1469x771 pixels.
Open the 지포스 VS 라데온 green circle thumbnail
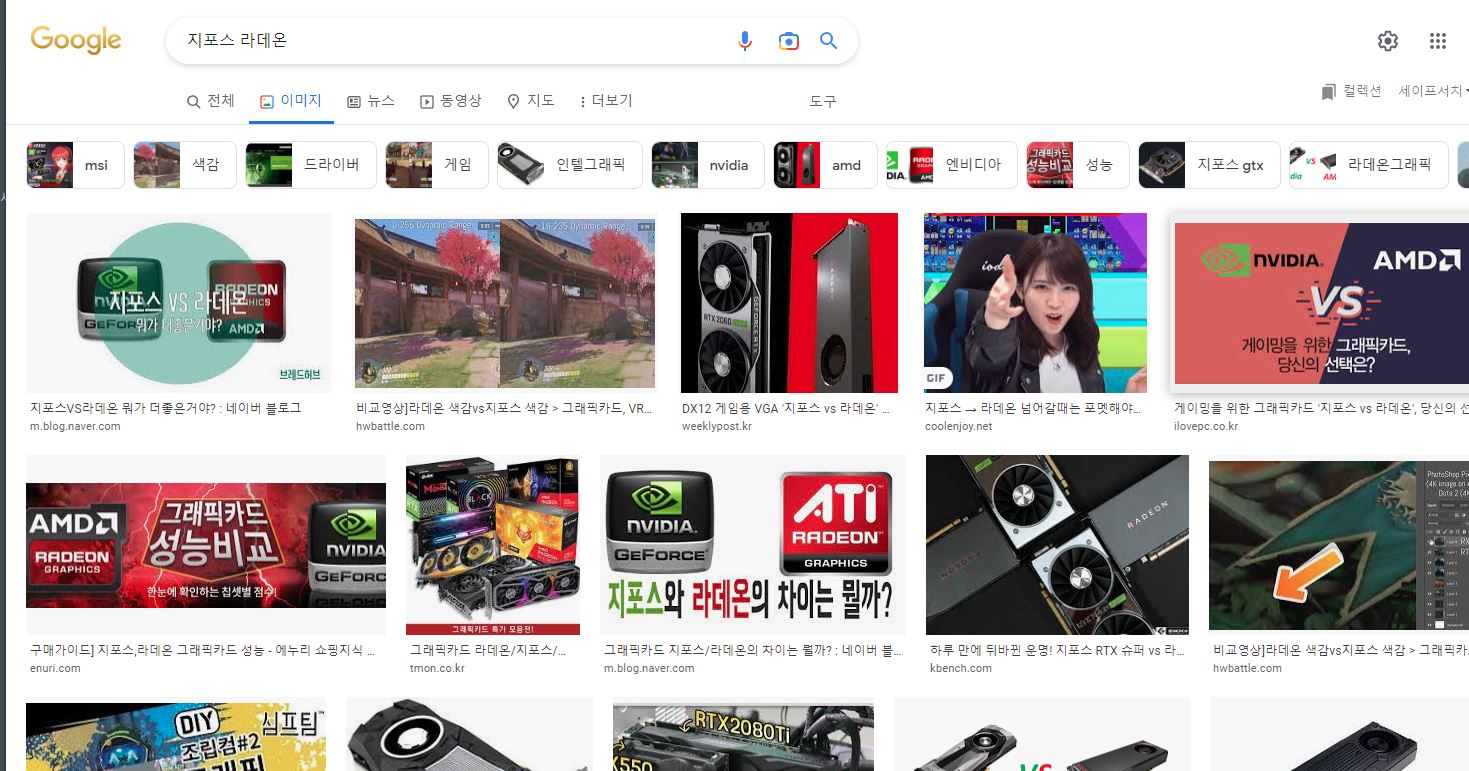coord(179,302)
